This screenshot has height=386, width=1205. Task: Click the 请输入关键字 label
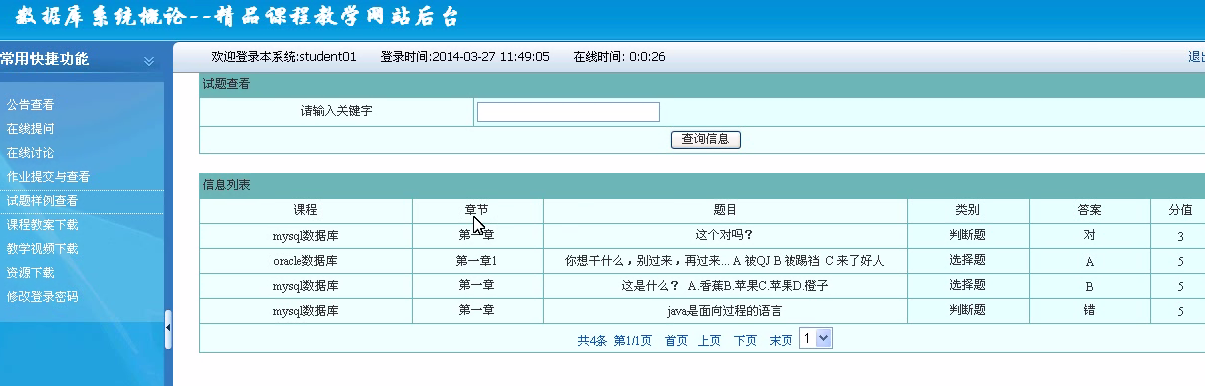pos(337,112)
